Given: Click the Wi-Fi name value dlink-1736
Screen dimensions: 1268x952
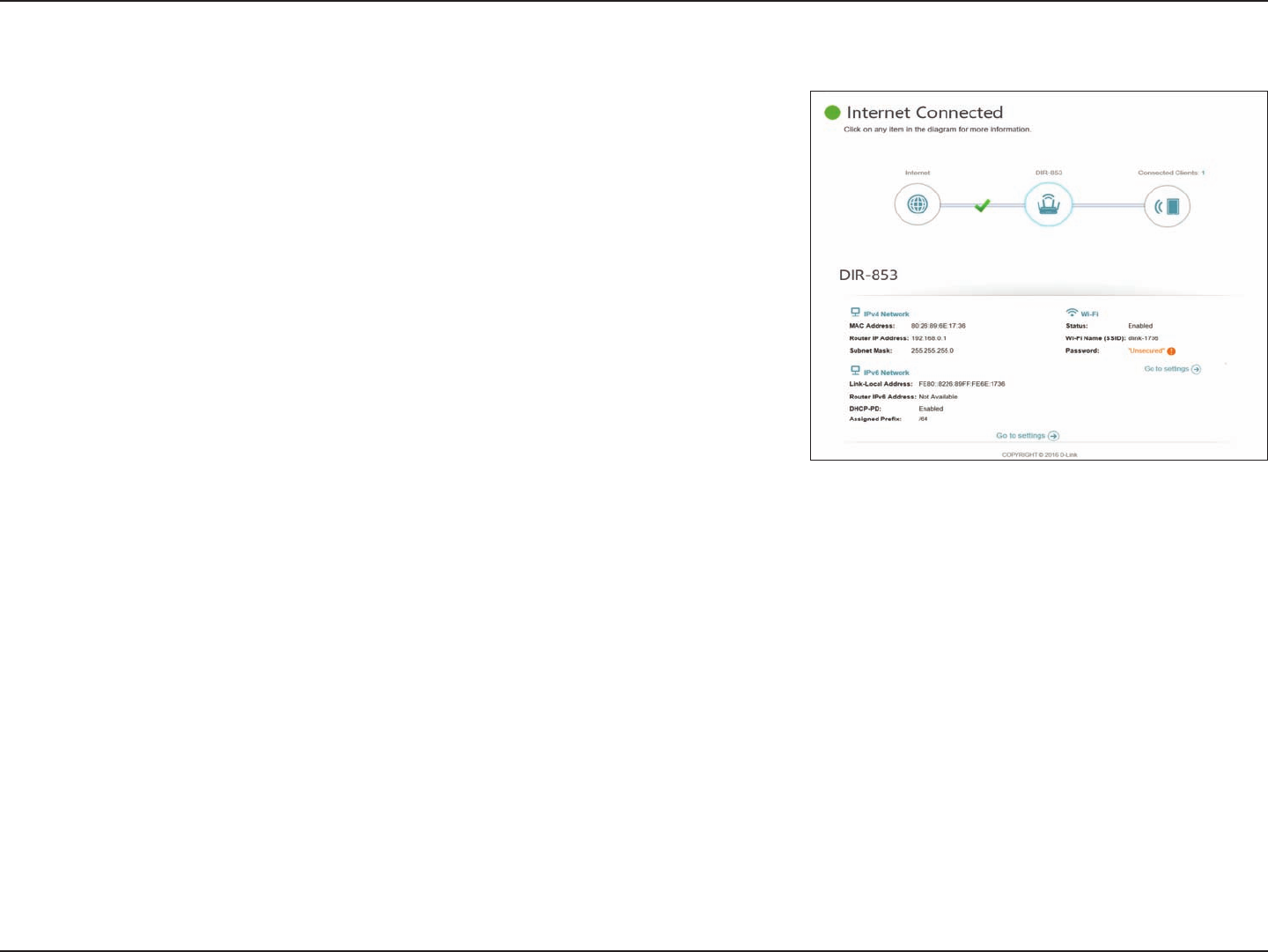Looking at the screenshot, I should click(1143, 338).
